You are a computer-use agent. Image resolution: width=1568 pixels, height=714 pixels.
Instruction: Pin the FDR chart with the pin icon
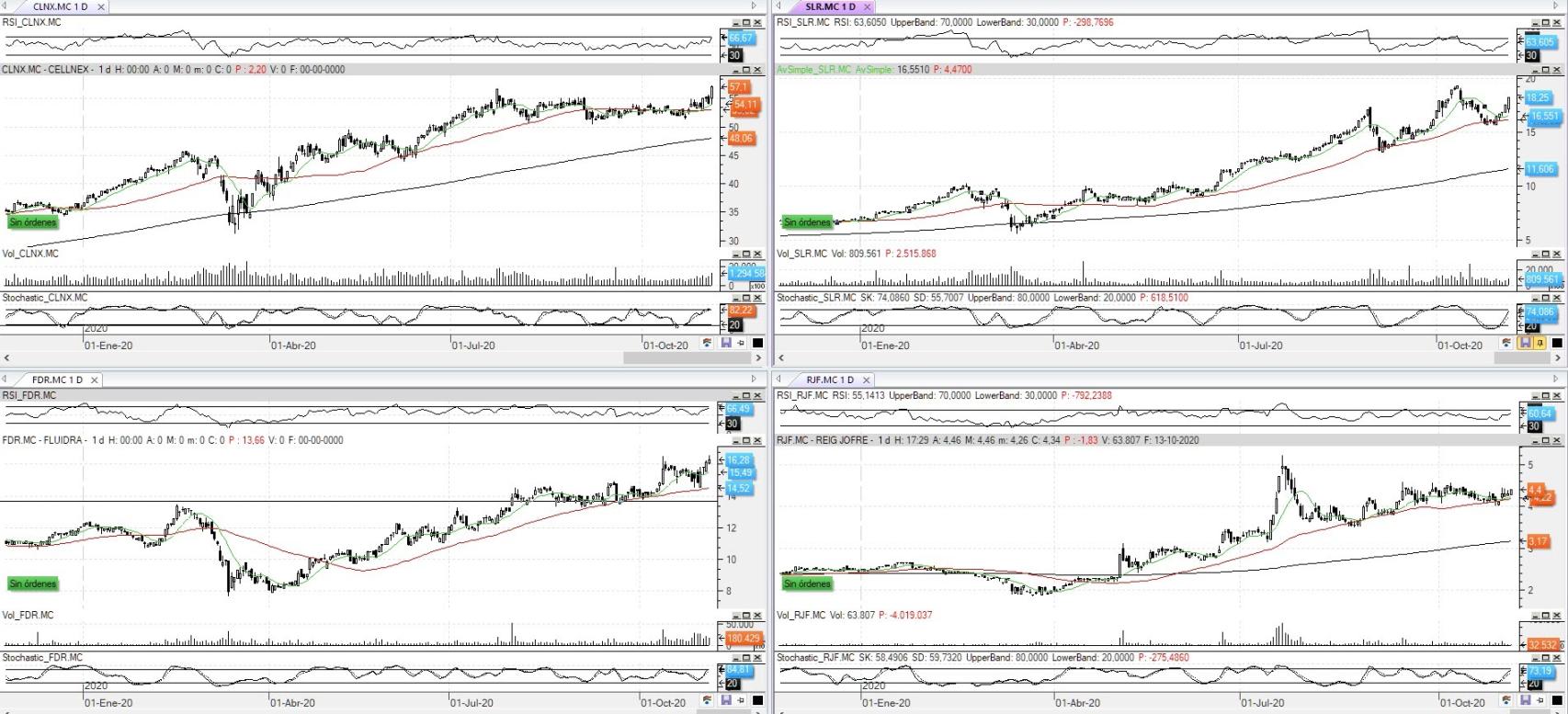point(741,701)
